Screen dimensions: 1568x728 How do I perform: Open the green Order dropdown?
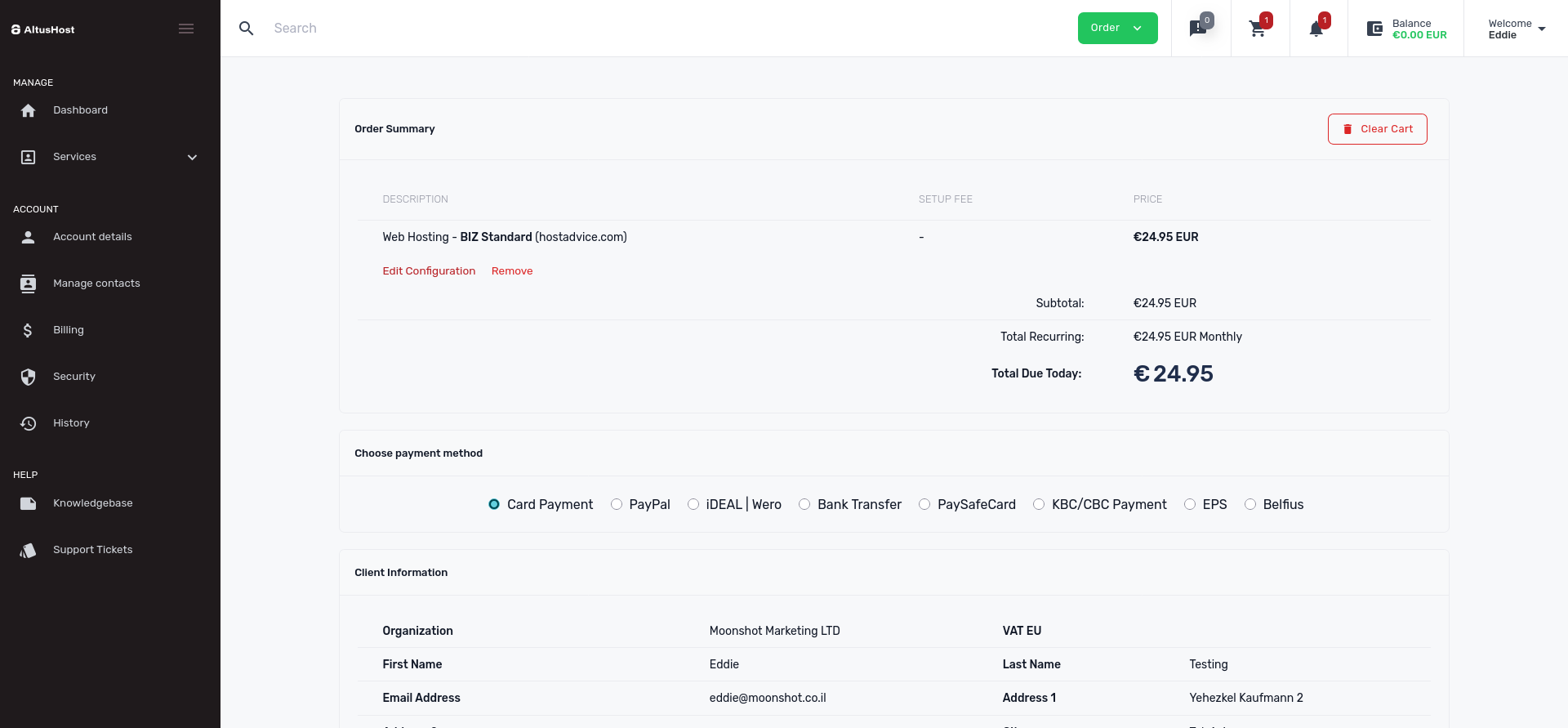coord(1117,28)
